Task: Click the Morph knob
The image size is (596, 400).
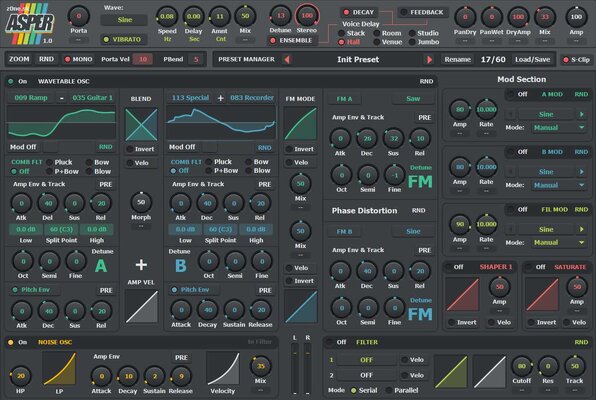Action: 141,203
